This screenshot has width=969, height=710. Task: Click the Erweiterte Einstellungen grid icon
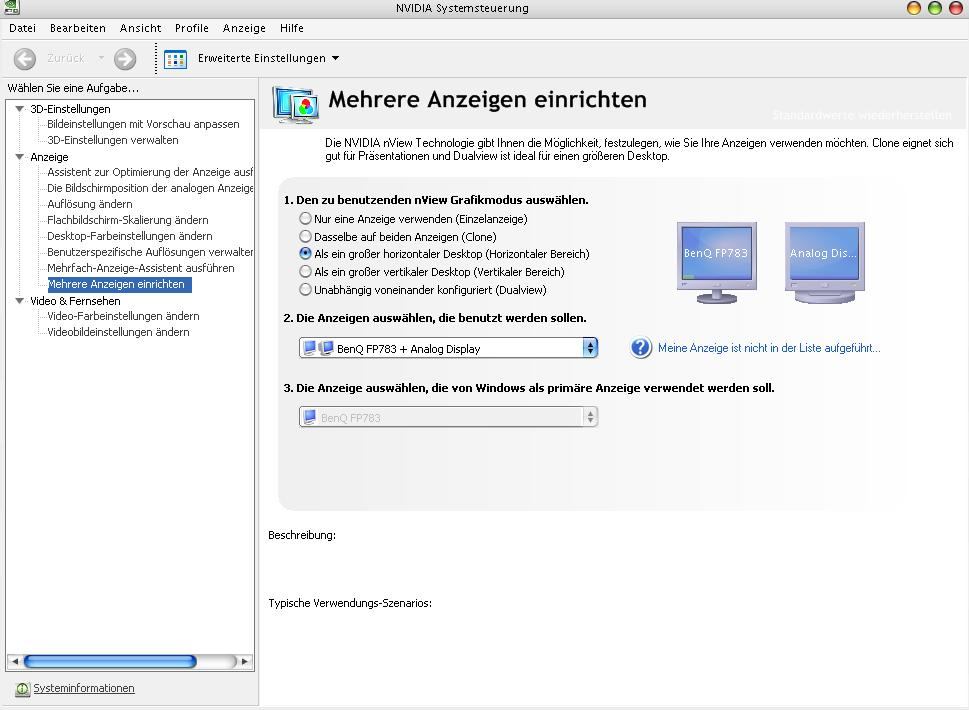(176, 59)
